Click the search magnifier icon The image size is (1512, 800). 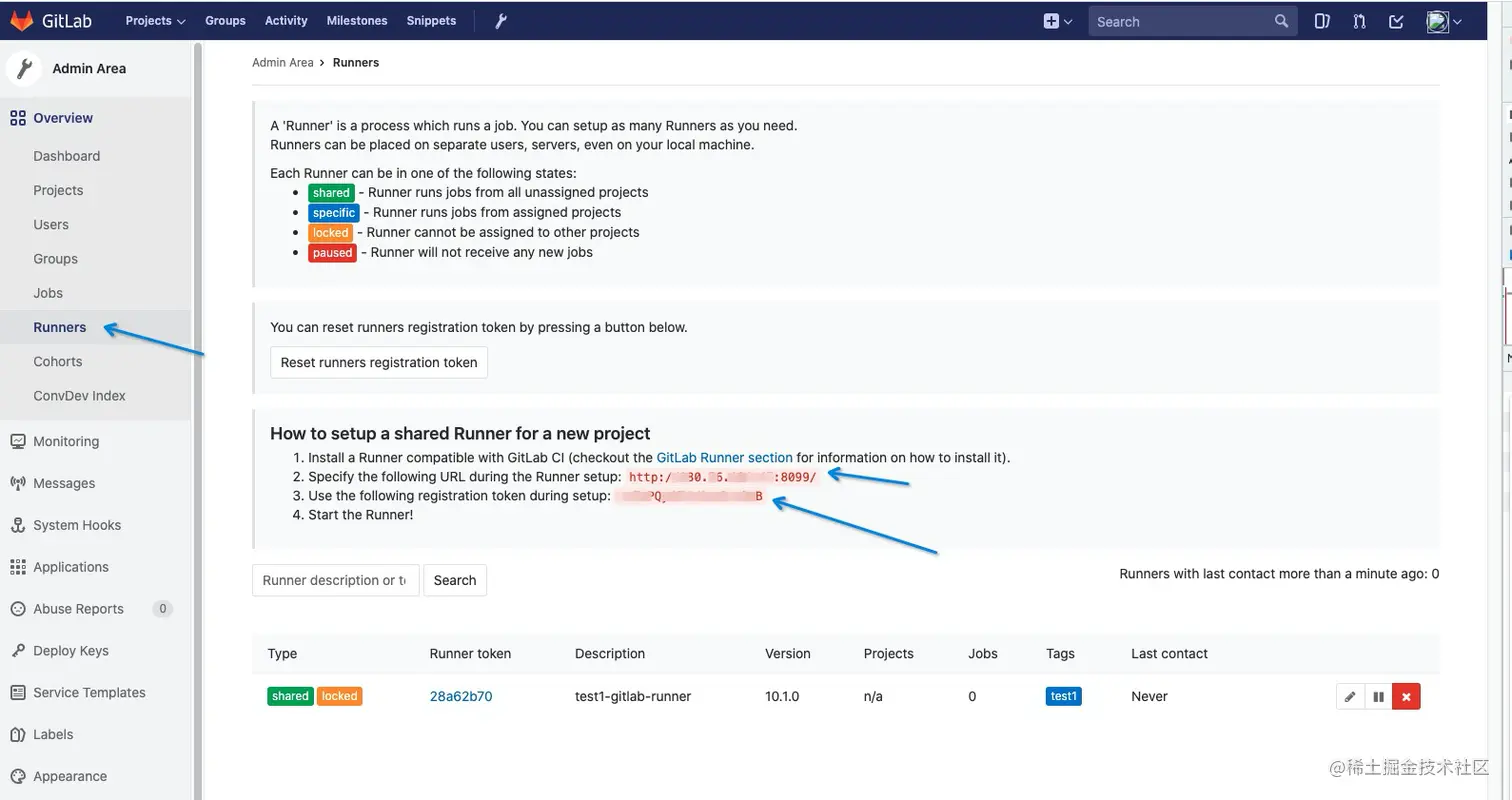pos(1281,21)
